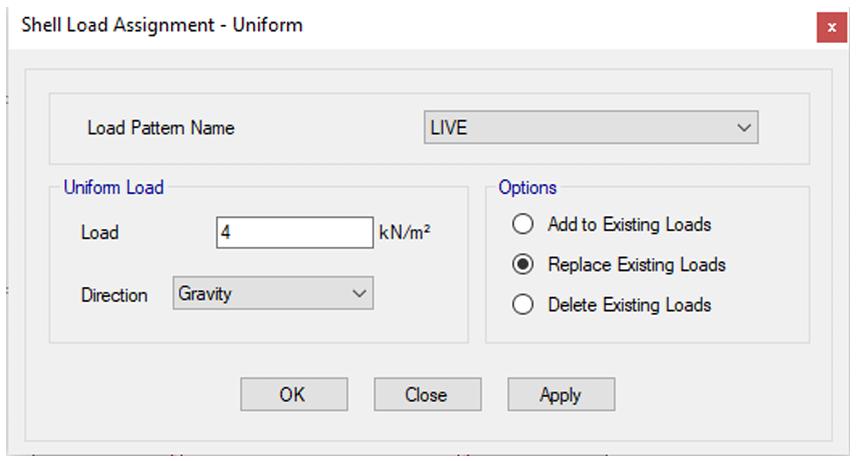Click the Gravity text in Direction combo
The height and width of the screenshot is (461, 859).
pyautogui.click(x=204, y=294)
